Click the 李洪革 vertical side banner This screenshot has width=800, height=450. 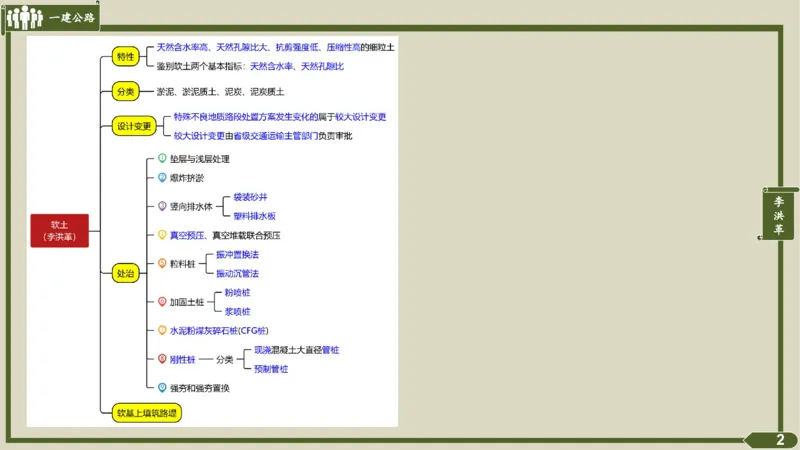(779, 215)
